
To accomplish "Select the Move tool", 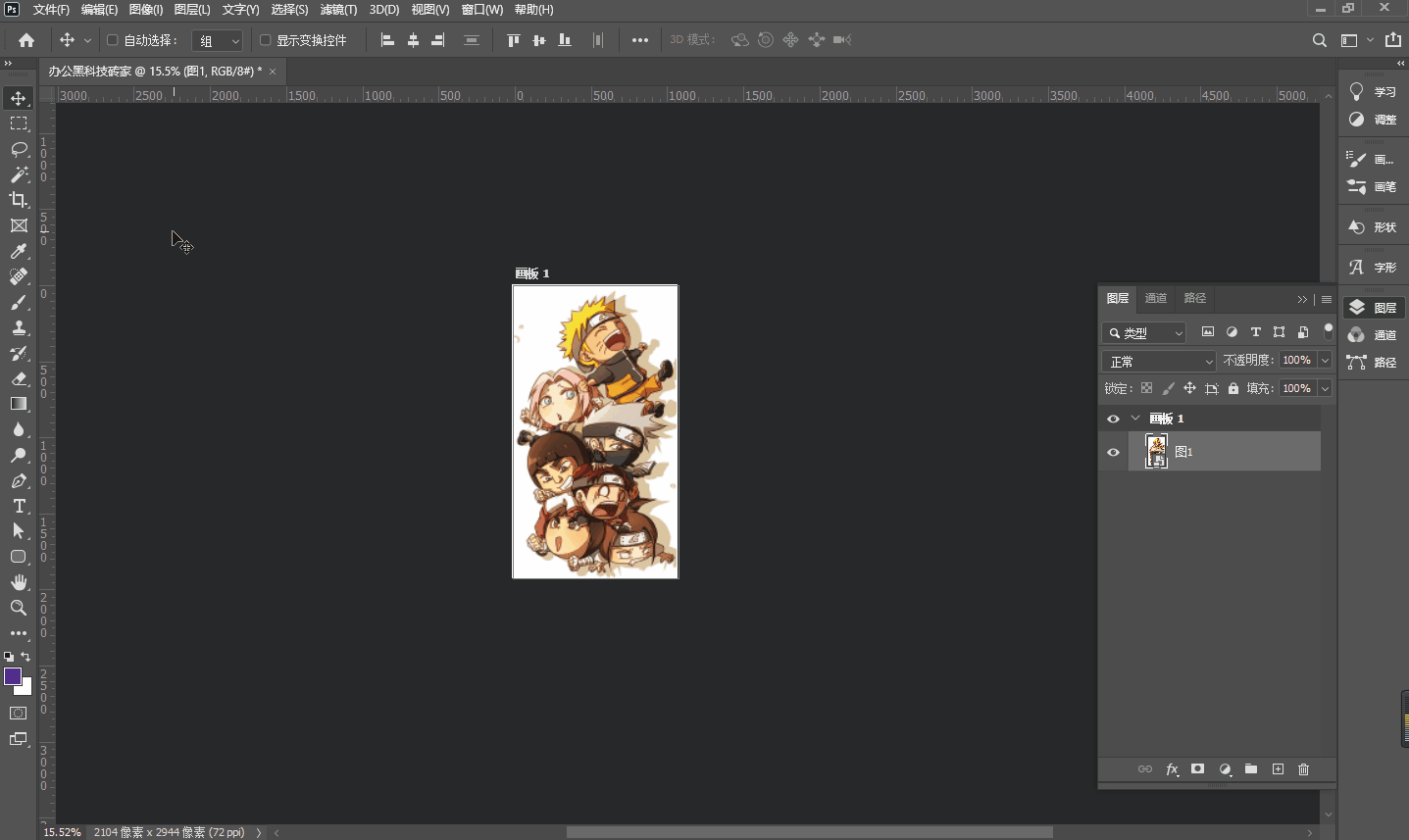I will [19, 98].
